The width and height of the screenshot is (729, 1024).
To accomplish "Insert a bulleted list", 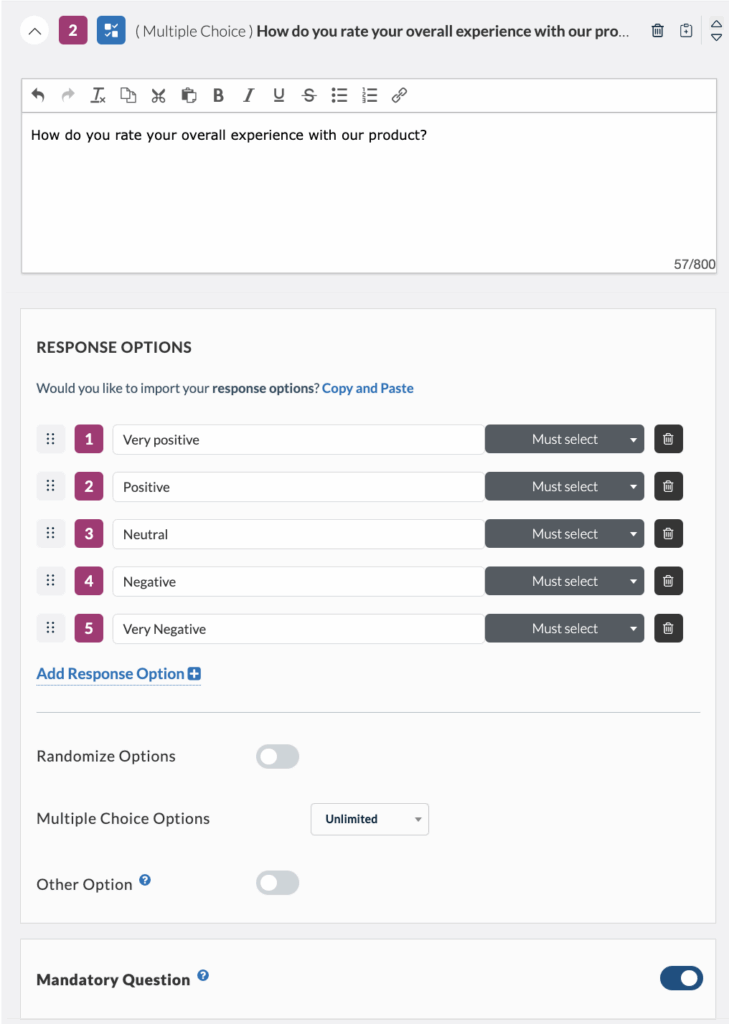I will click(339, 95).
